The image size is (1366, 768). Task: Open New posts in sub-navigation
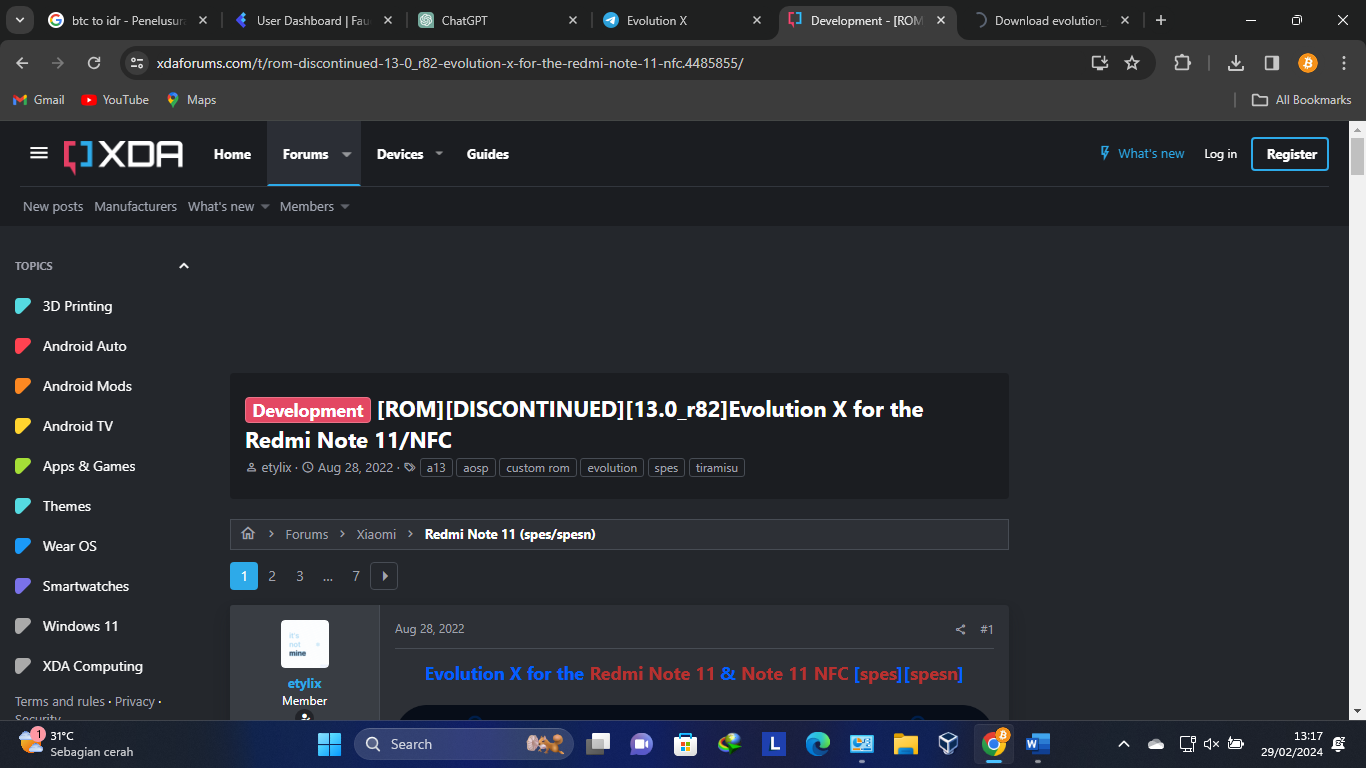(x=53, y=206)
